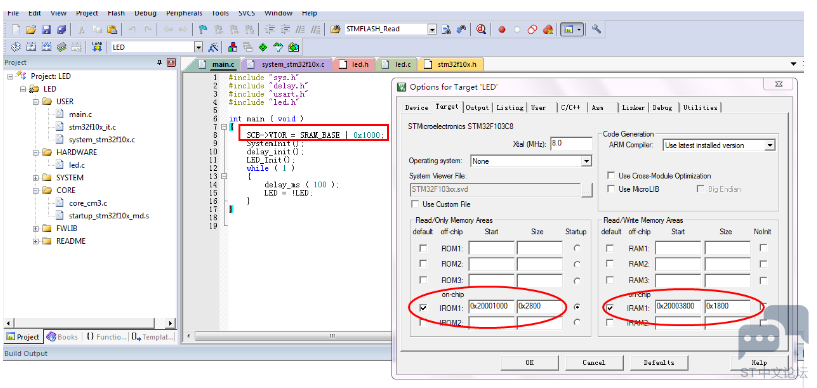Expand the README group
Image resolution: width=817 pixels, height=388 pixels.
[x=36, y=241]
